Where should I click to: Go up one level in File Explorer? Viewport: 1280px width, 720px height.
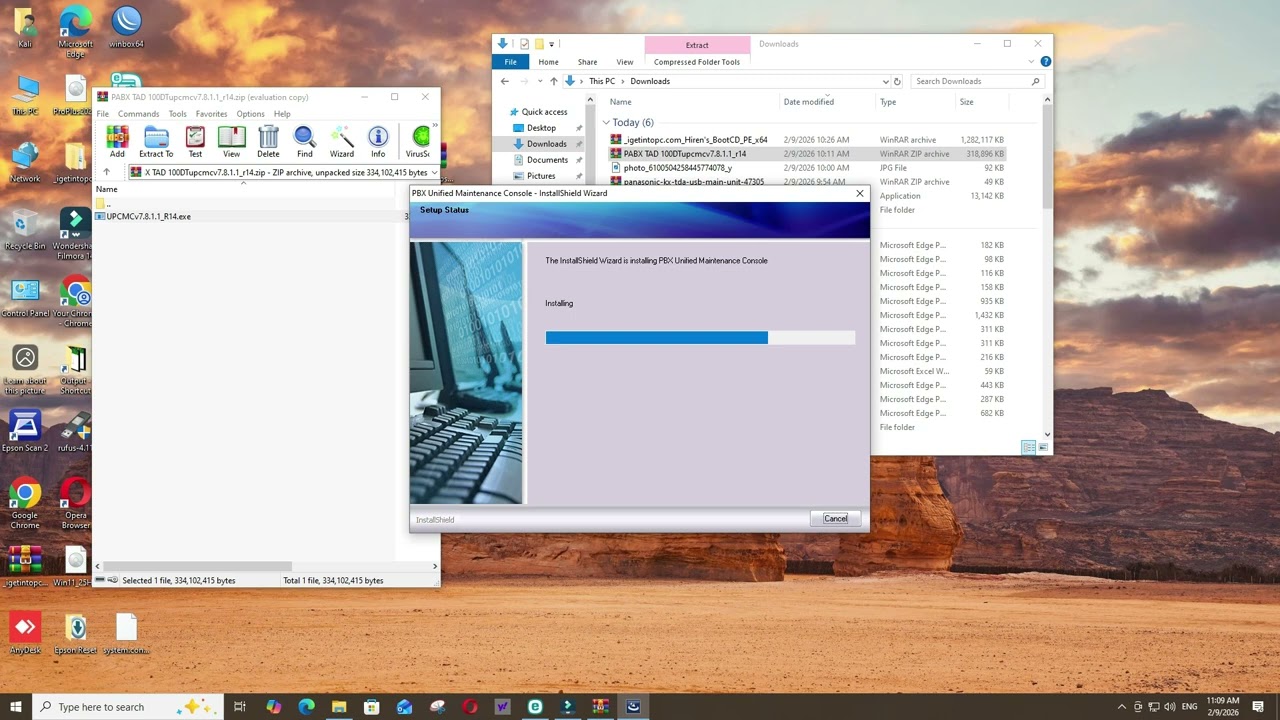(x=553, y=81)
